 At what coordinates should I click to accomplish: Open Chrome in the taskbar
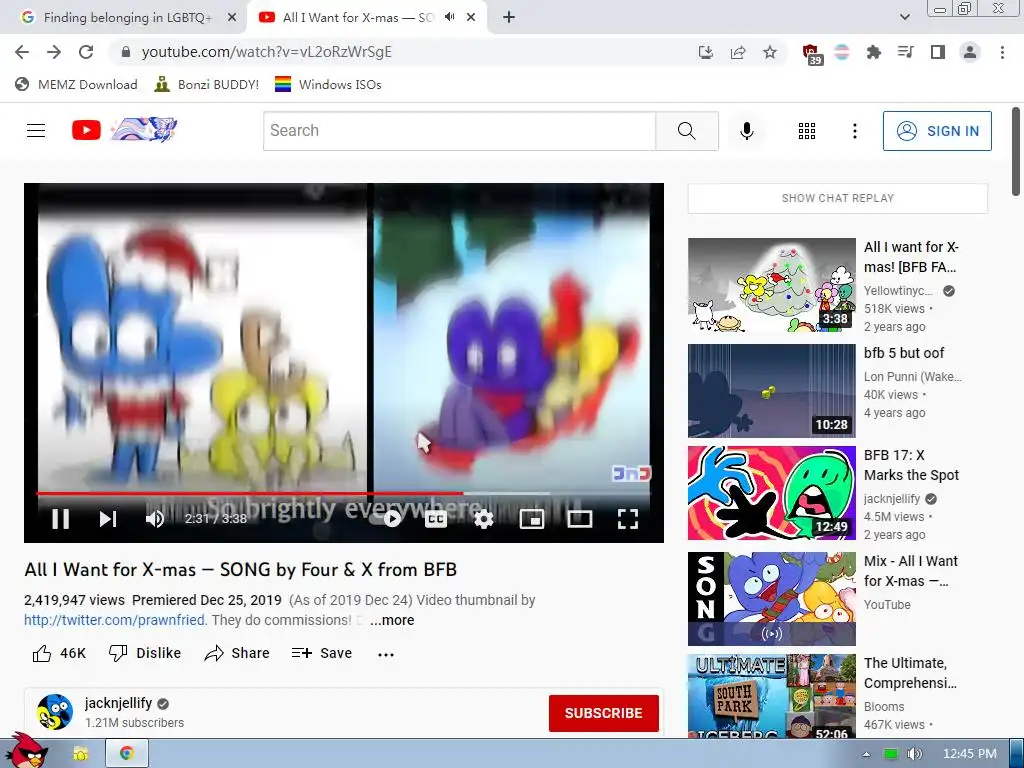coord(127,753)
